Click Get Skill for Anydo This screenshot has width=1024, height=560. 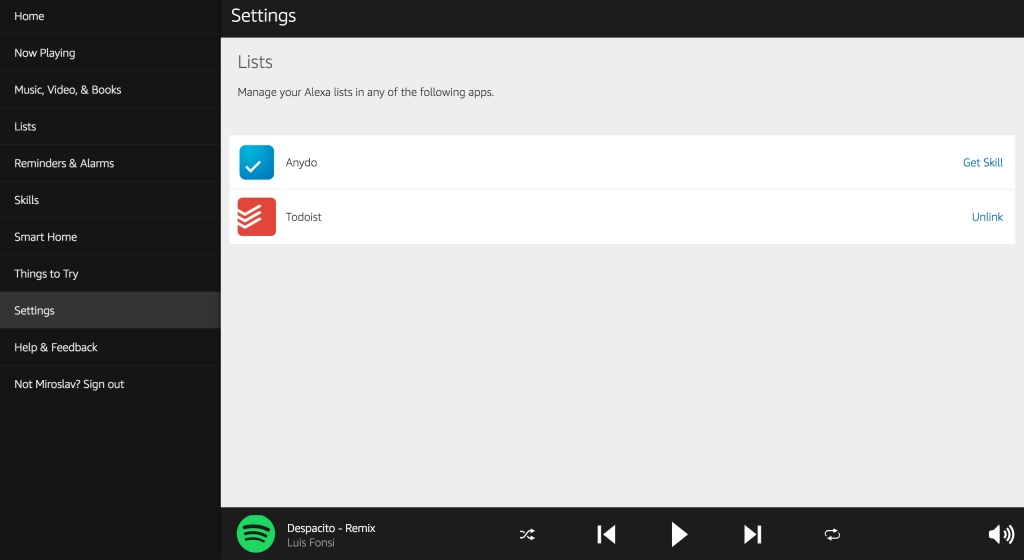tap(982, 163)
